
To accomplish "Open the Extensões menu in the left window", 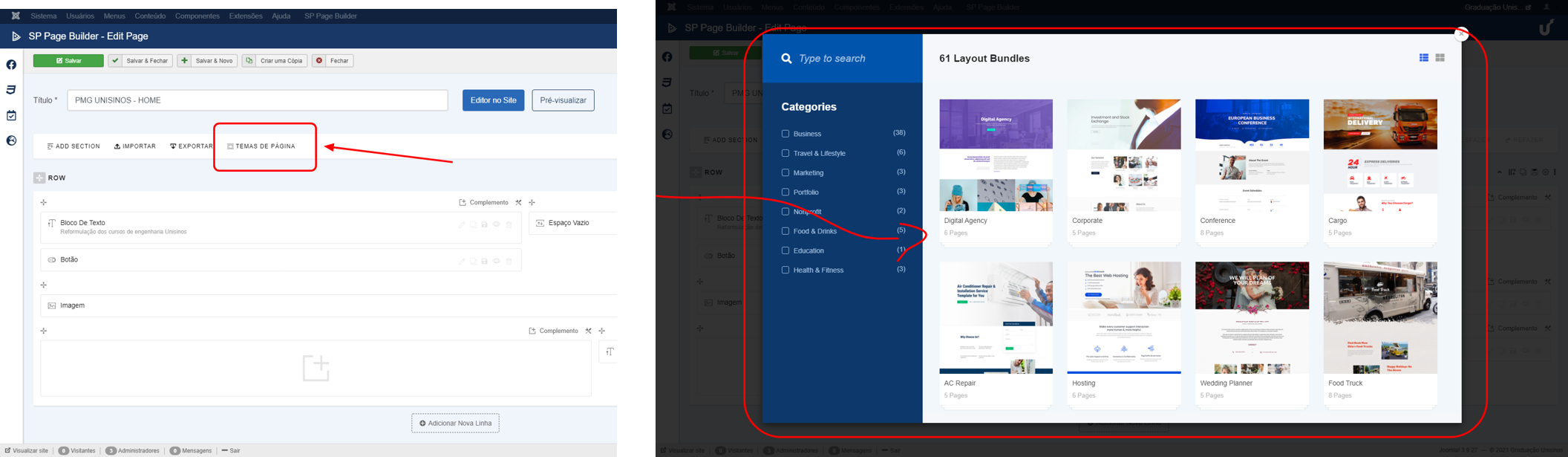I will click(245, 16).
